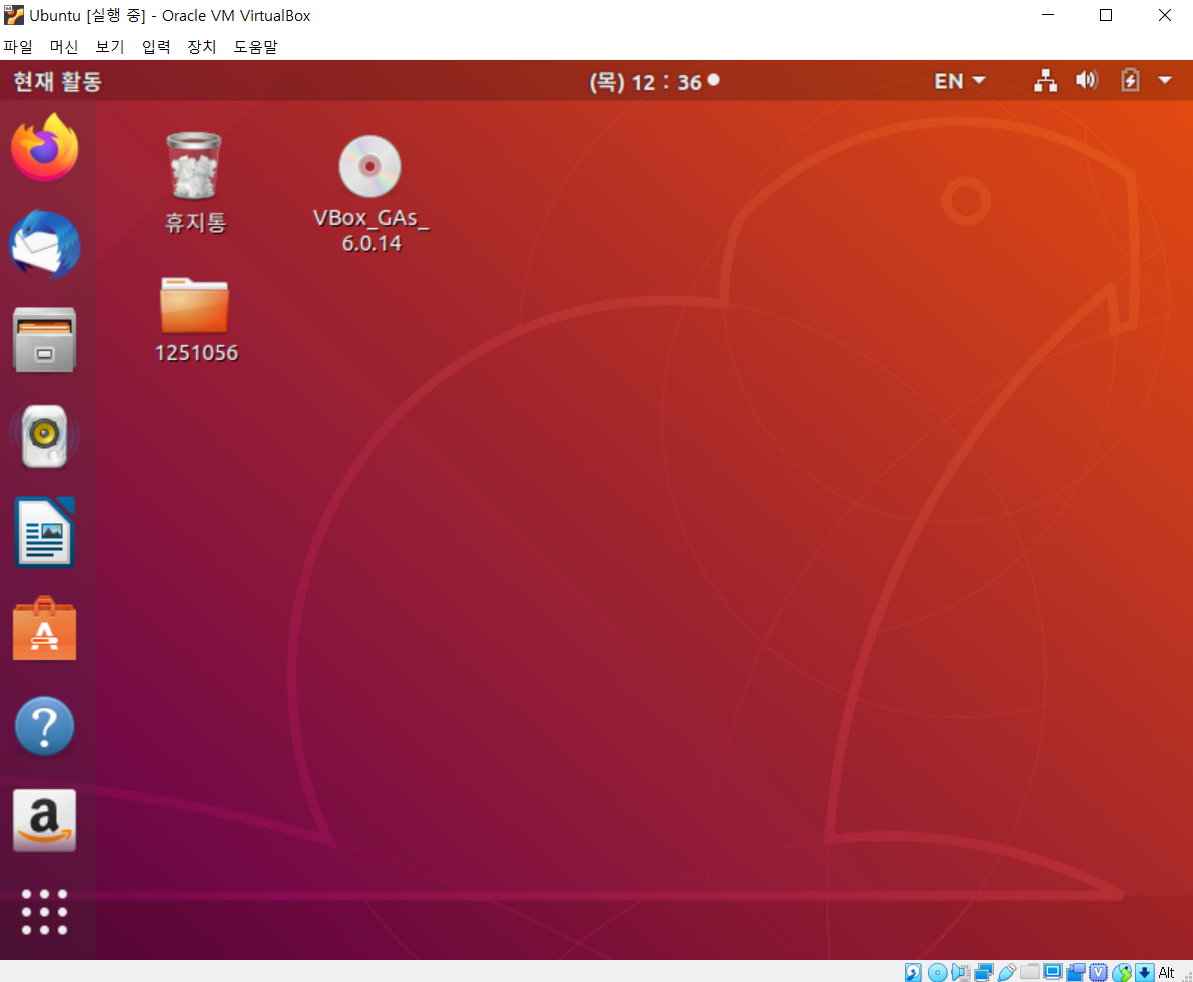Click the 현재 활동 activities button

[58, 81]
